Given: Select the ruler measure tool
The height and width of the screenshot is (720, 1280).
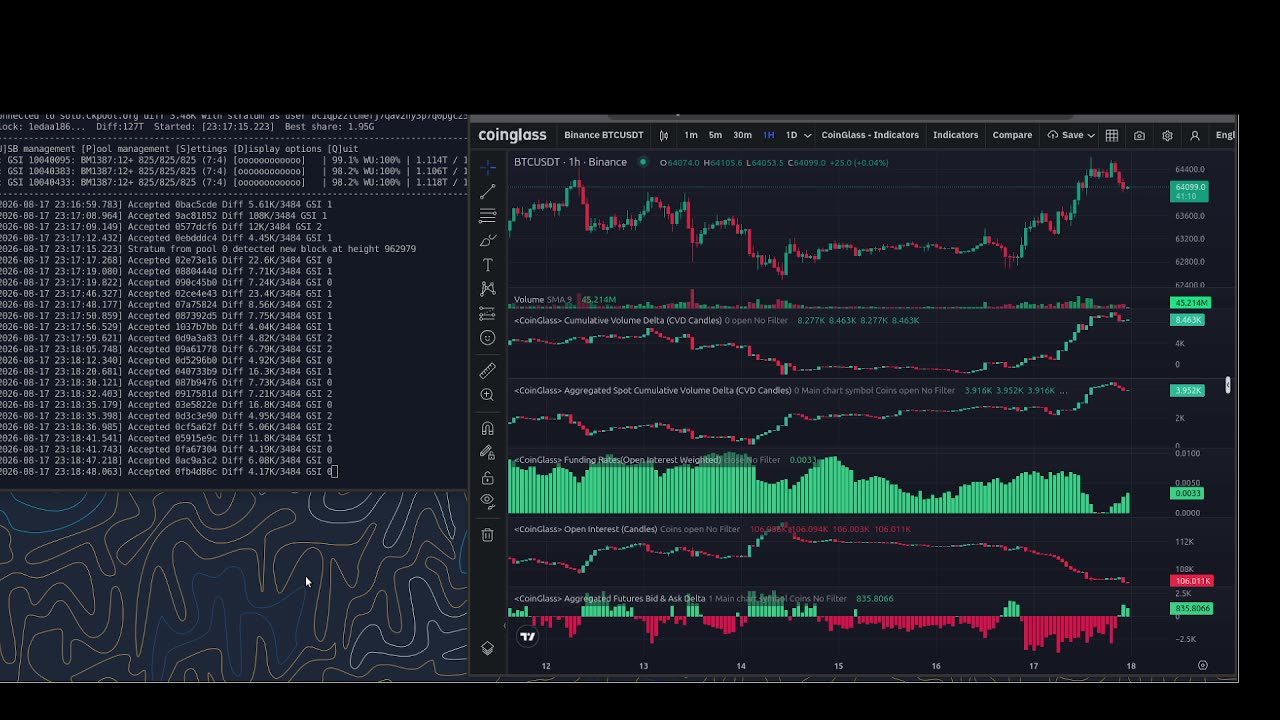Looking at the screenshot, I should pos(488,370).
